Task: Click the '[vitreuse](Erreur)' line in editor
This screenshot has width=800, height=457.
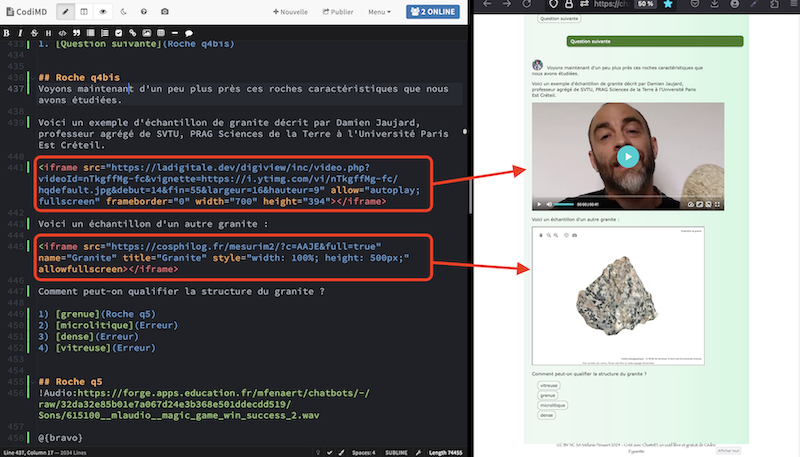Action: point(97,348)
